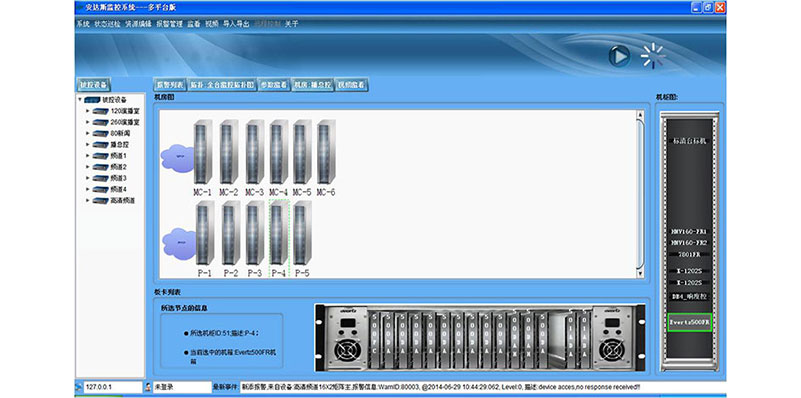Switch to the 参数监看 tab
Screen dimensions: 801x398
coord(274,85)
